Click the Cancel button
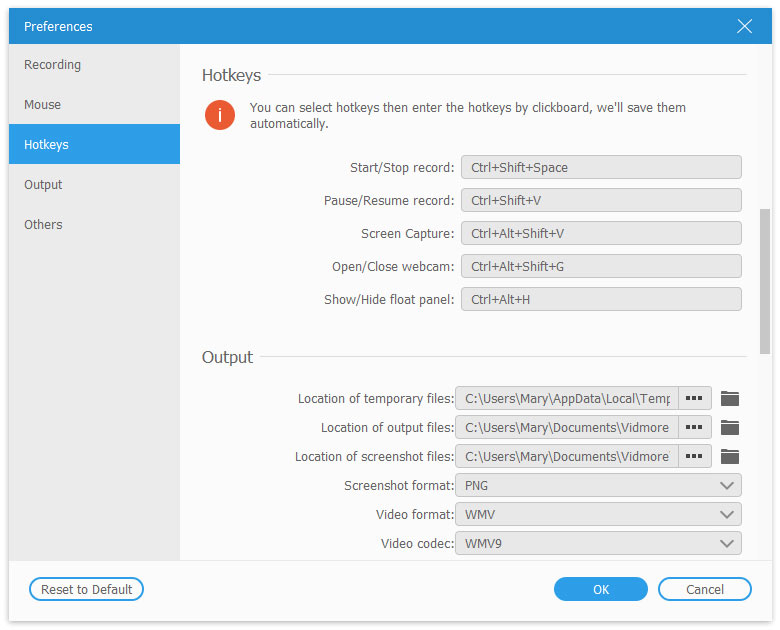 704,590
